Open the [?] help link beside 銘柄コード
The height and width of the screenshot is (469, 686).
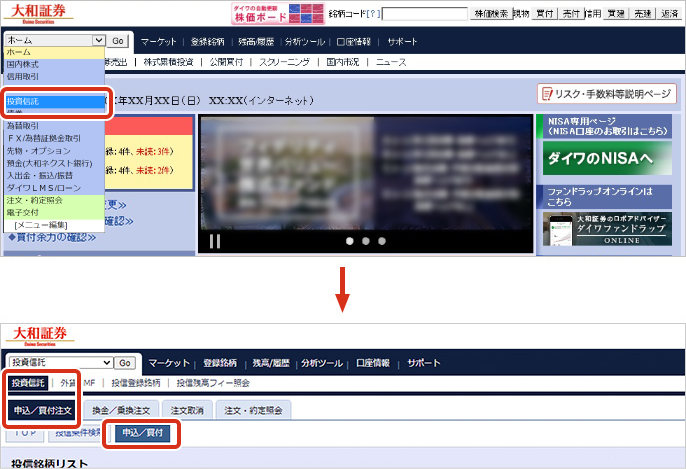coord(373,14)
